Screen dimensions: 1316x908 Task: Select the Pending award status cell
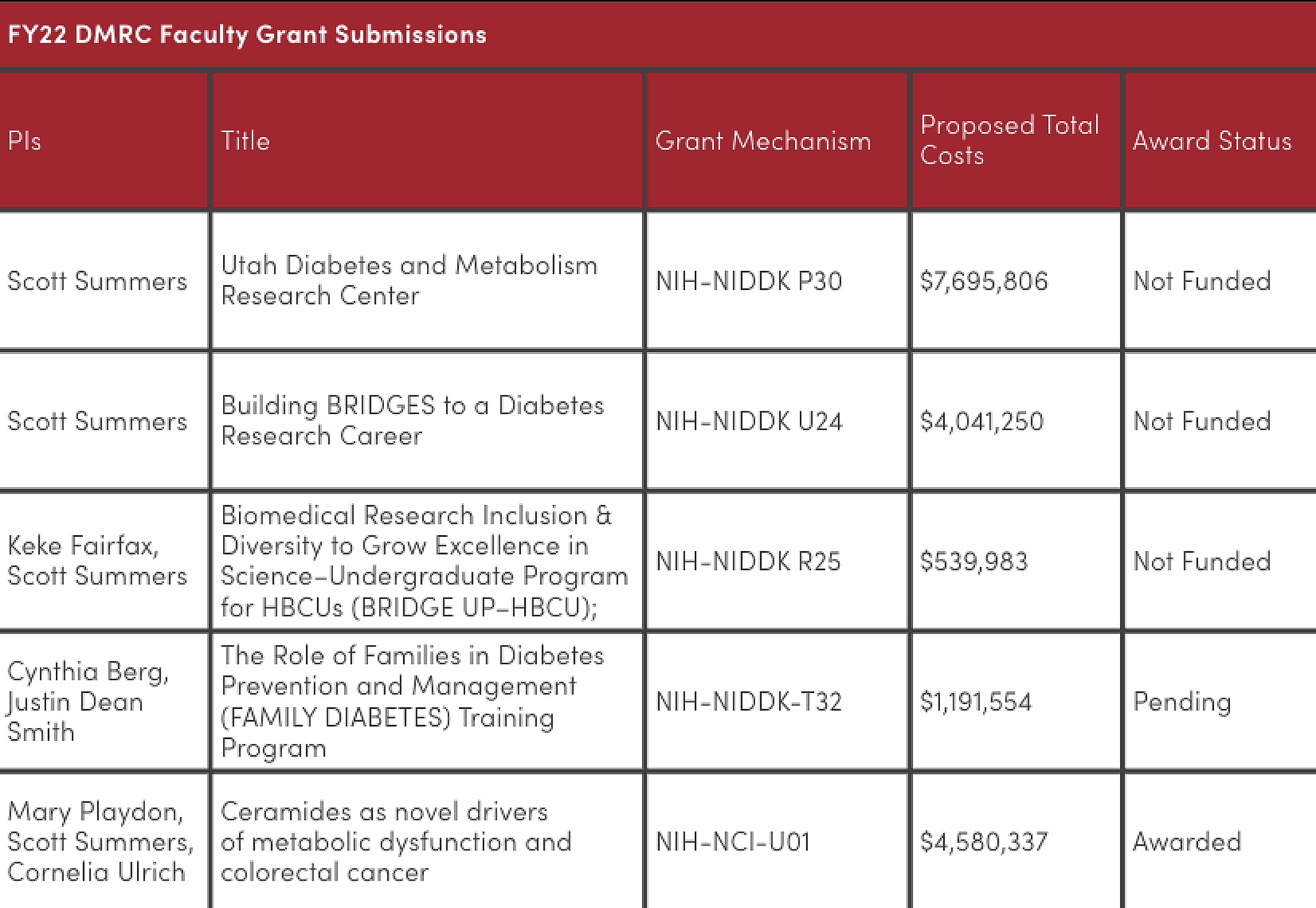tap(1221, 701)
